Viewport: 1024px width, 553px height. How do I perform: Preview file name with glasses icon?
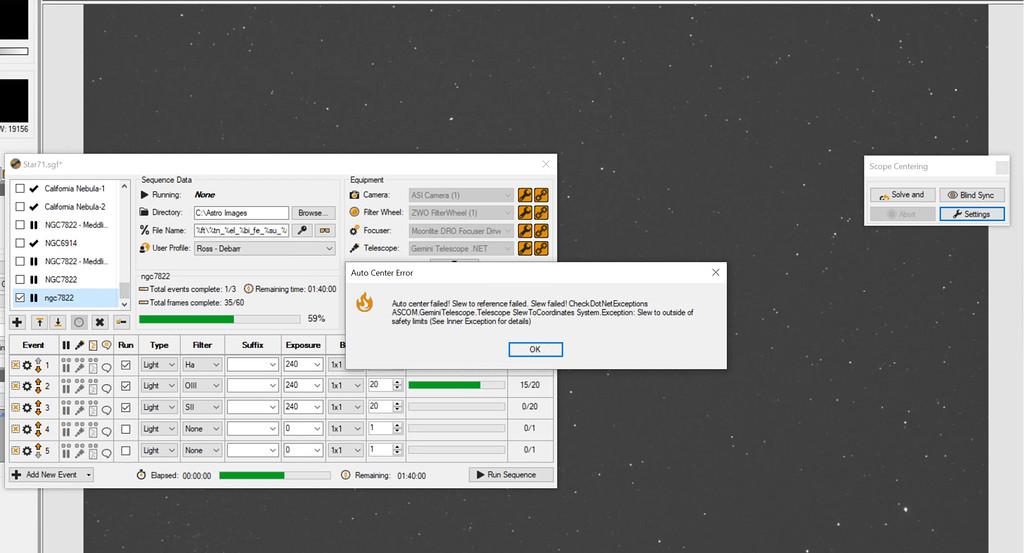point(325,230)
